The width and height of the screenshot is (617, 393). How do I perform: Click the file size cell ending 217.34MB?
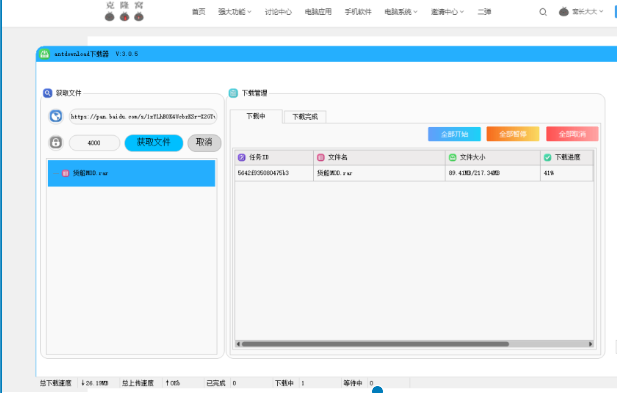coord(493,173)
